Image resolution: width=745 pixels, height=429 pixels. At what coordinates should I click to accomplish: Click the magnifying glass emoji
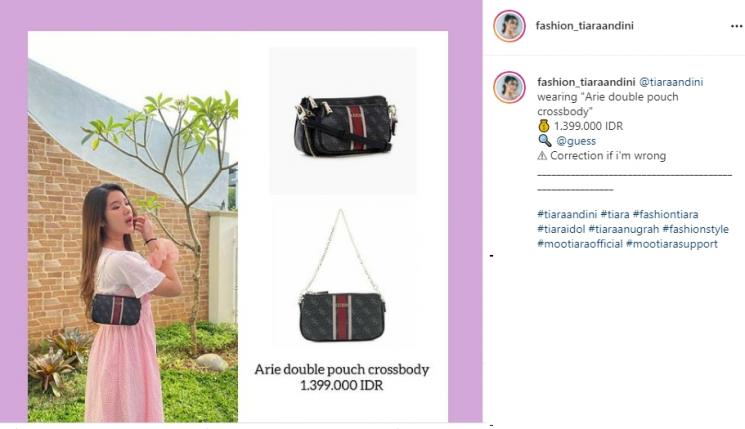point(544,141)
